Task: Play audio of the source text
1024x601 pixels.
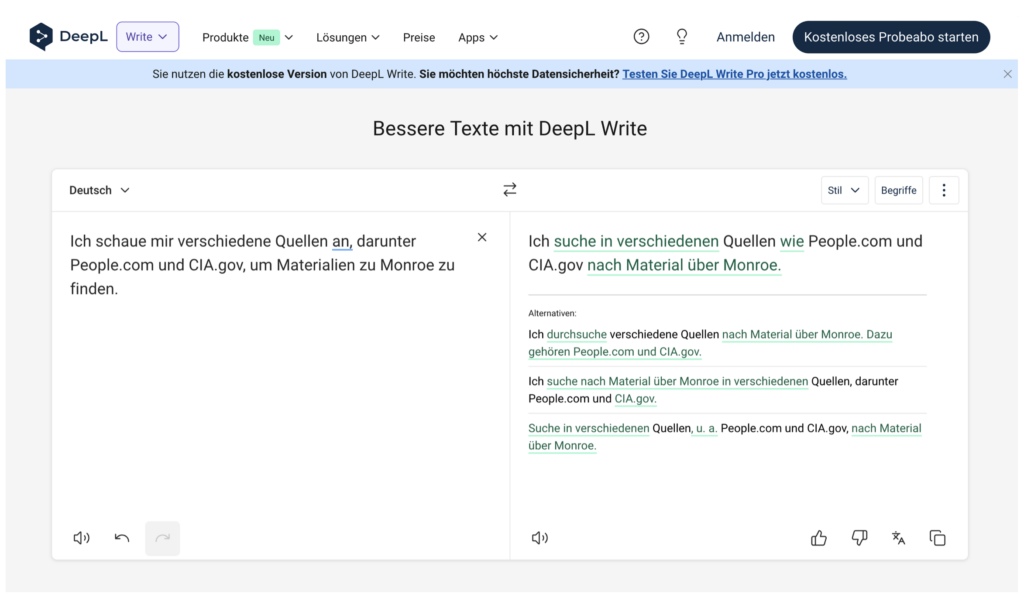Action: 81,538
